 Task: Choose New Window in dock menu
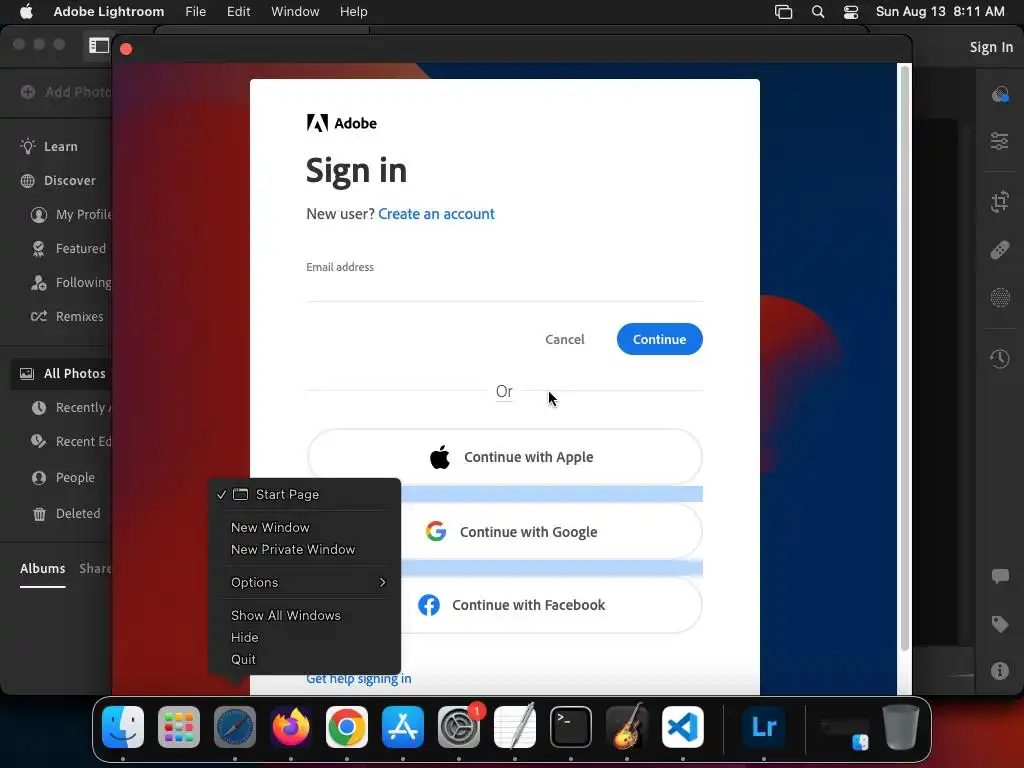point(270,527)
